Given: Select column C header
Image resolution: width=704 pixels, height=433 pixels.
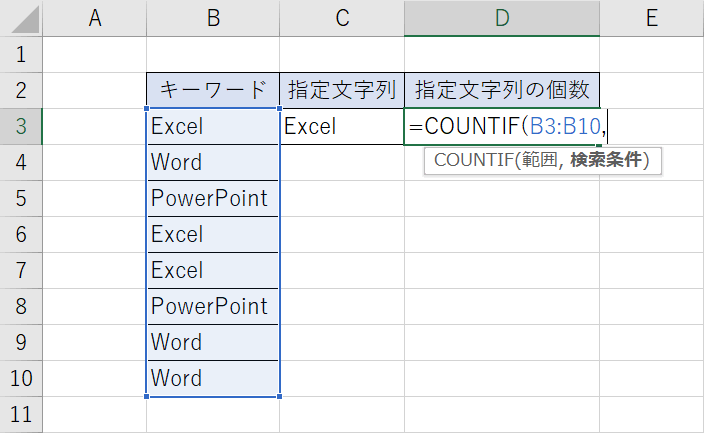Looking at the screenshot, I should (x=342, y=18).
